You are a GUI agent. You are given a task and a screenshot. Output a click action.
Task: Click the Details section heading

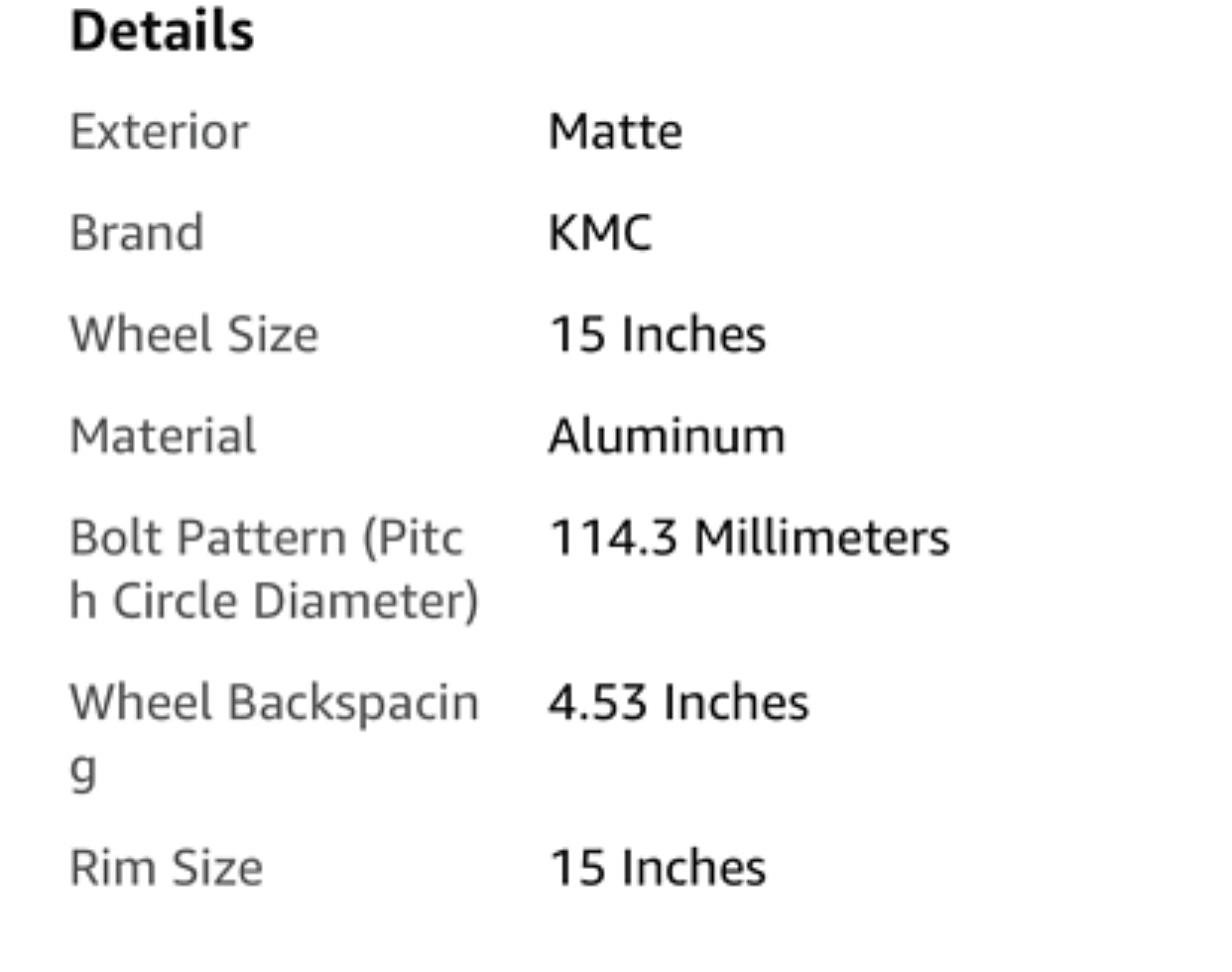pos(162,31)
